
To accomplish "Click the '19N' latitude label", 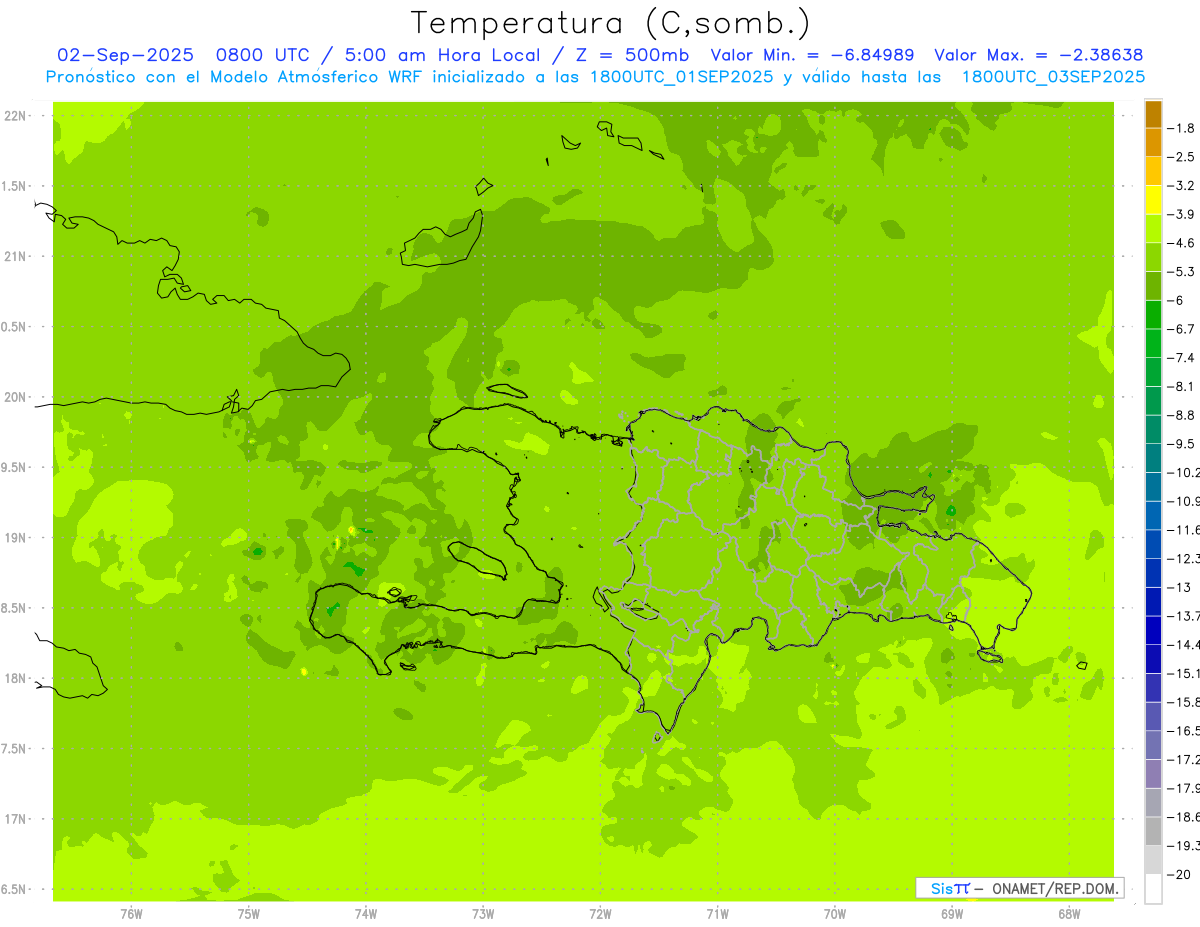I will pyautogui.click(x=17, y=537).
